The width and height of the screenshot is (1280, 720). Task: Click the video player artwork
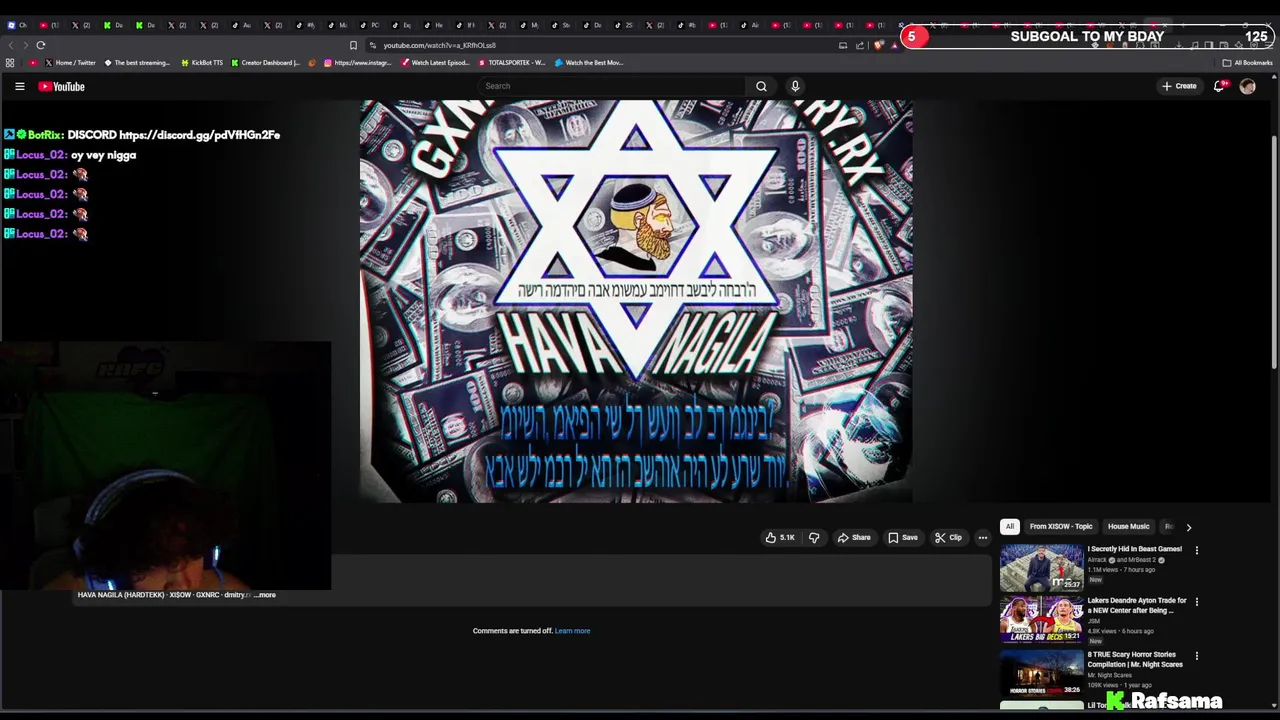pyautogui.click(x=636, y=301)
